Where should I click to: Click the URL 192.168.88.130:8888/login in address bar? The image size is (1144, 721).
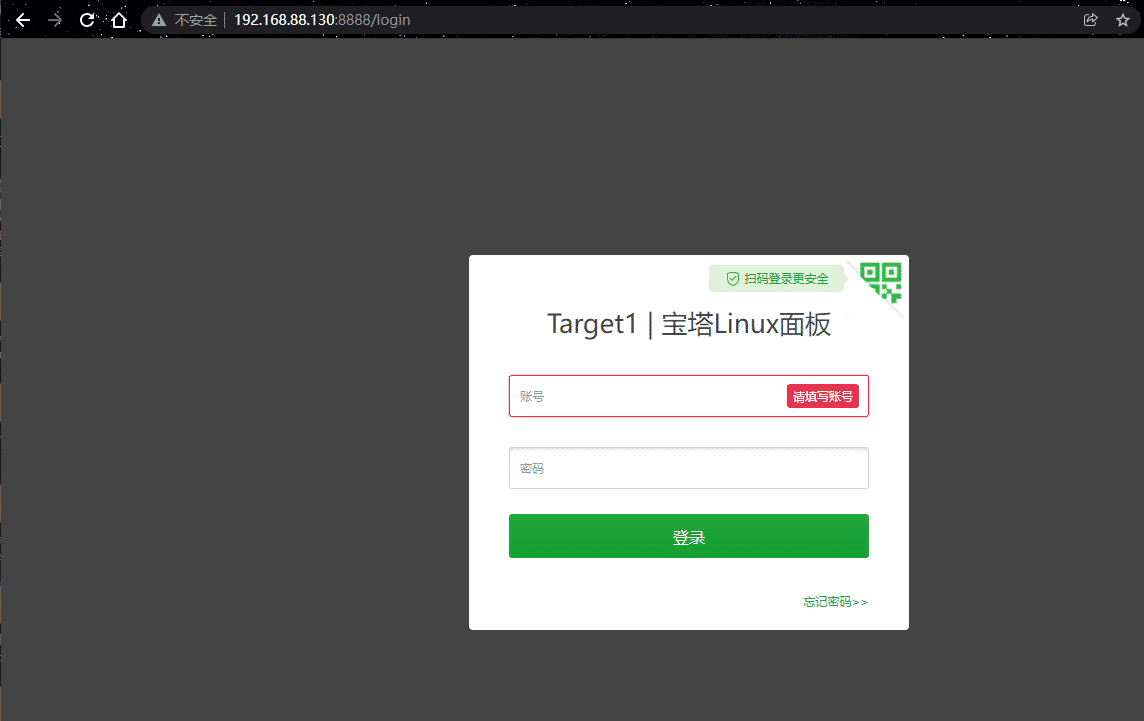click(322, 20)
